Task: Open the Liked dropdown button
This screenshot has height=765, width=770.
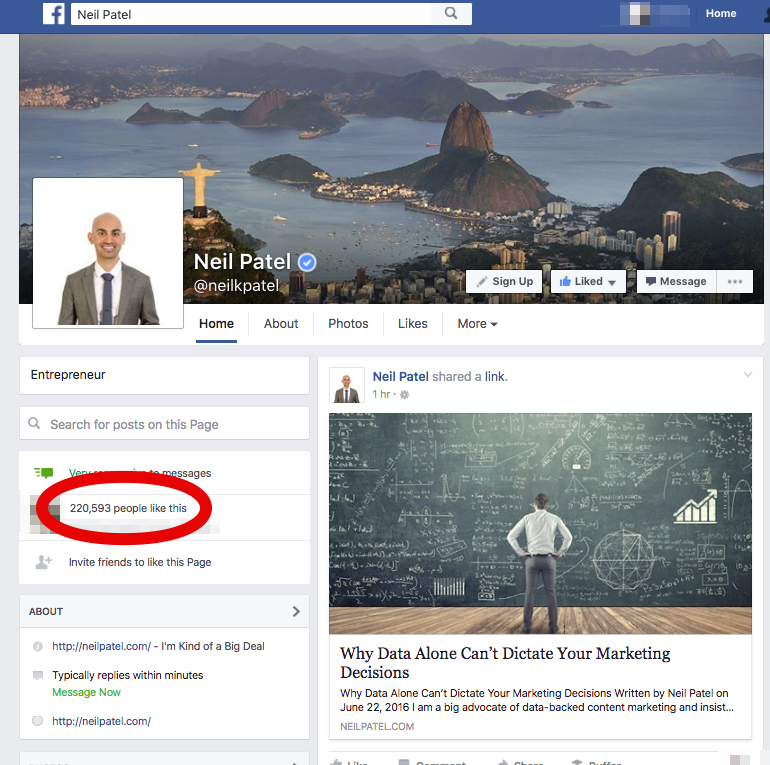Action: pos(588,281)
